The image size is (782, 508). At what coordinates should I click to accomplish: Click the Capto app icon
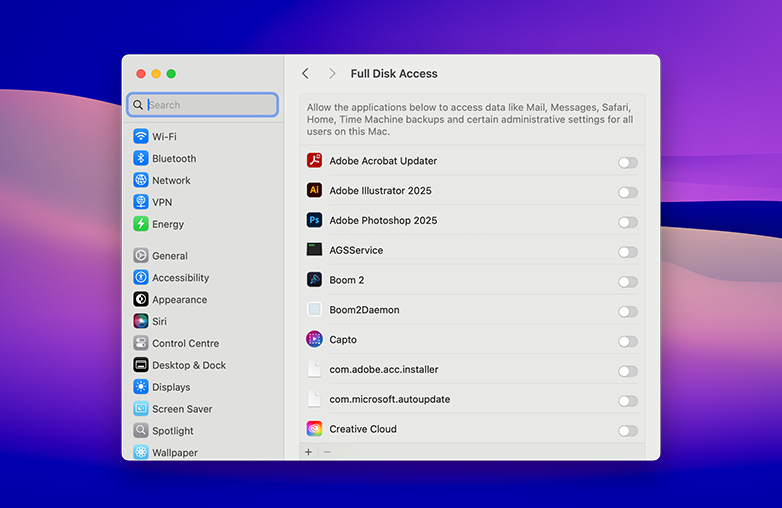tap(314, 339)
